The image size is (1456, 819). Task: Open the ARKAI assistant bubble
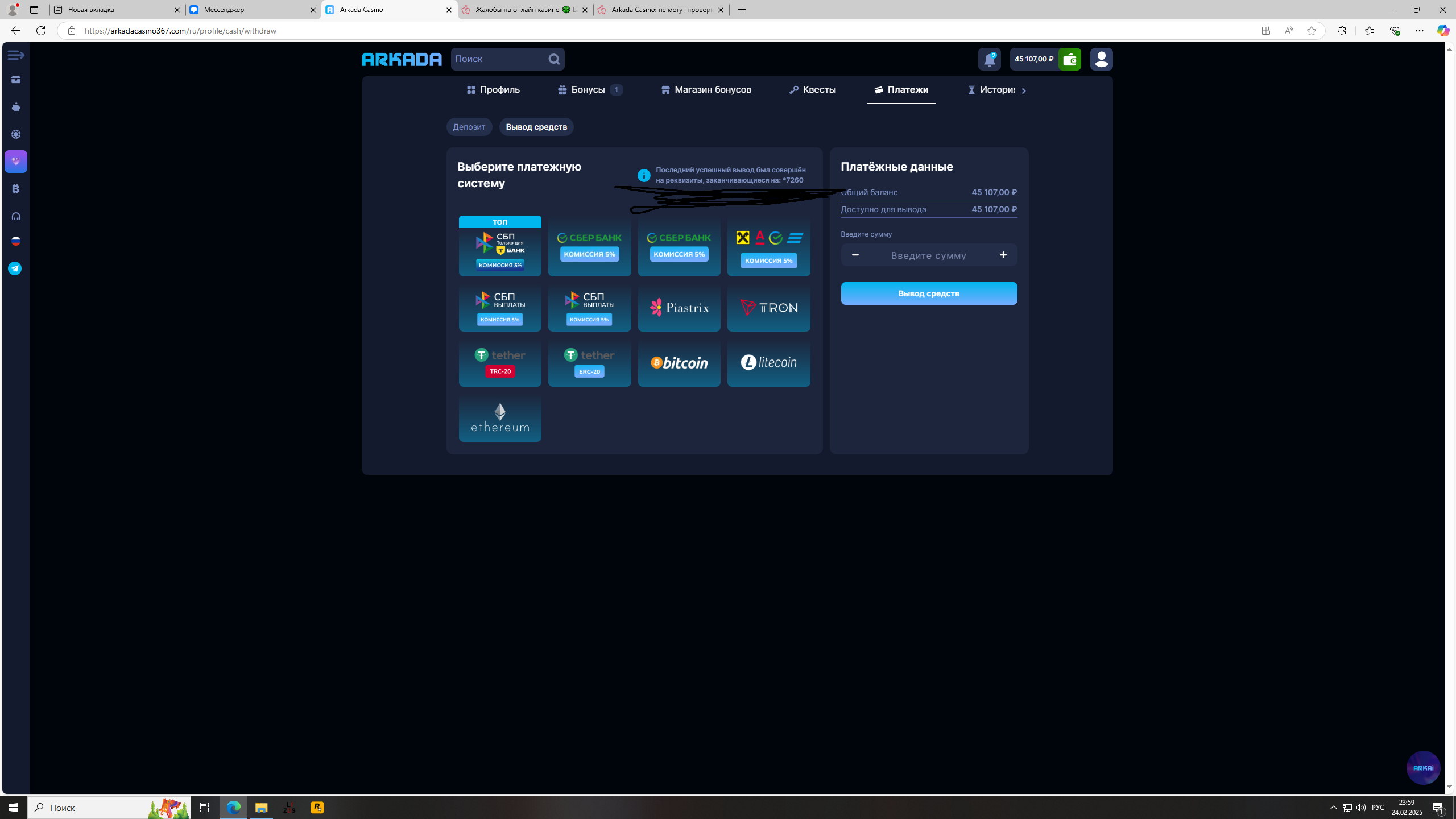1423,768
